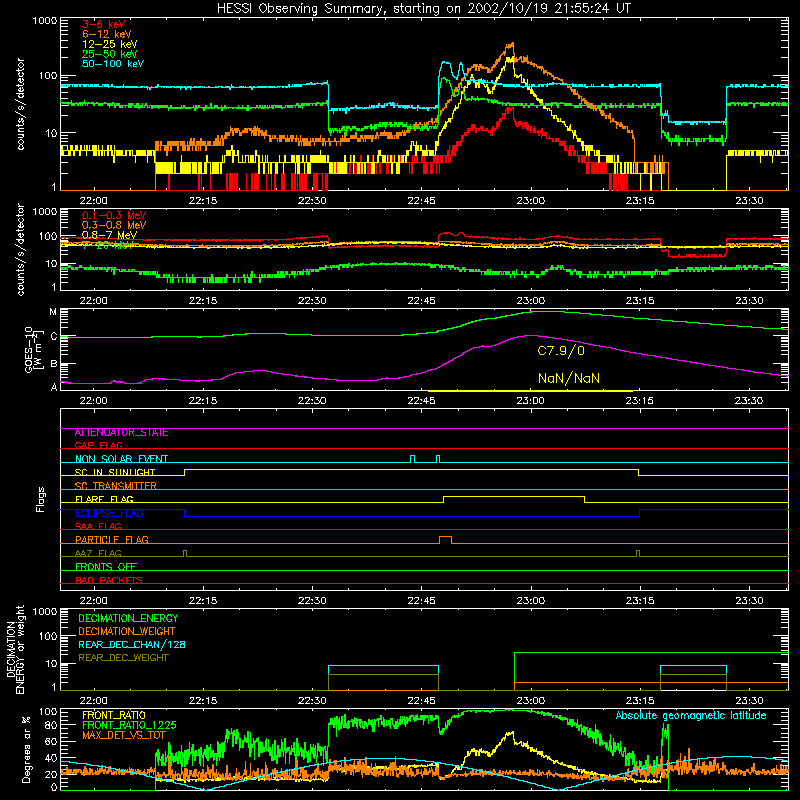800x800 pixels.
Task: Click the NaN/NaN annotation in GOES panel
Action: click(x=568, y=378)
